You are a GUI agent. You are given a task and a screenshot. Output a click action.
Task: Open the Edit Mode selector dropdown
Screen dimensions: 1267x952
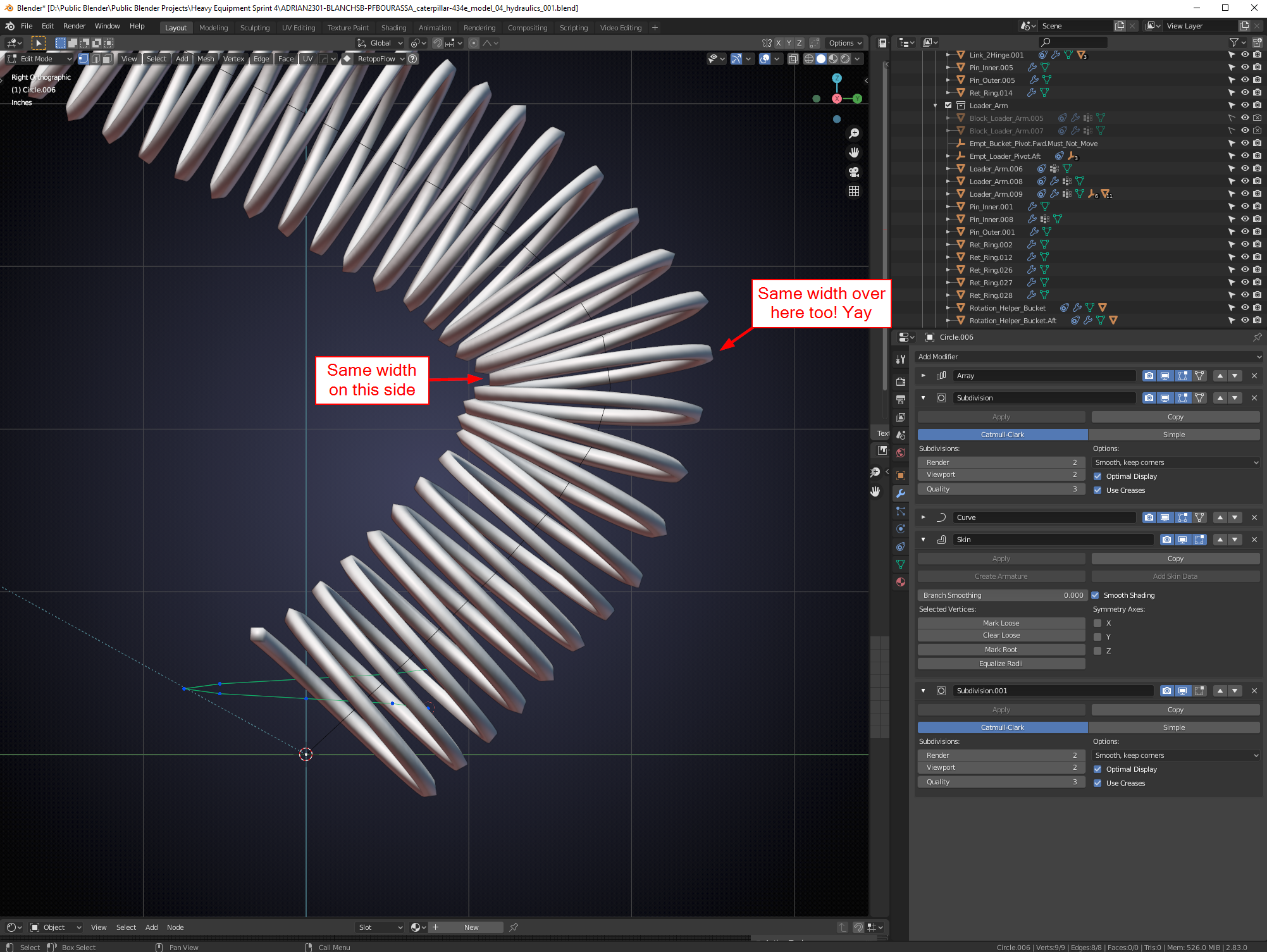pyautogui.click(x=40, y=59)
